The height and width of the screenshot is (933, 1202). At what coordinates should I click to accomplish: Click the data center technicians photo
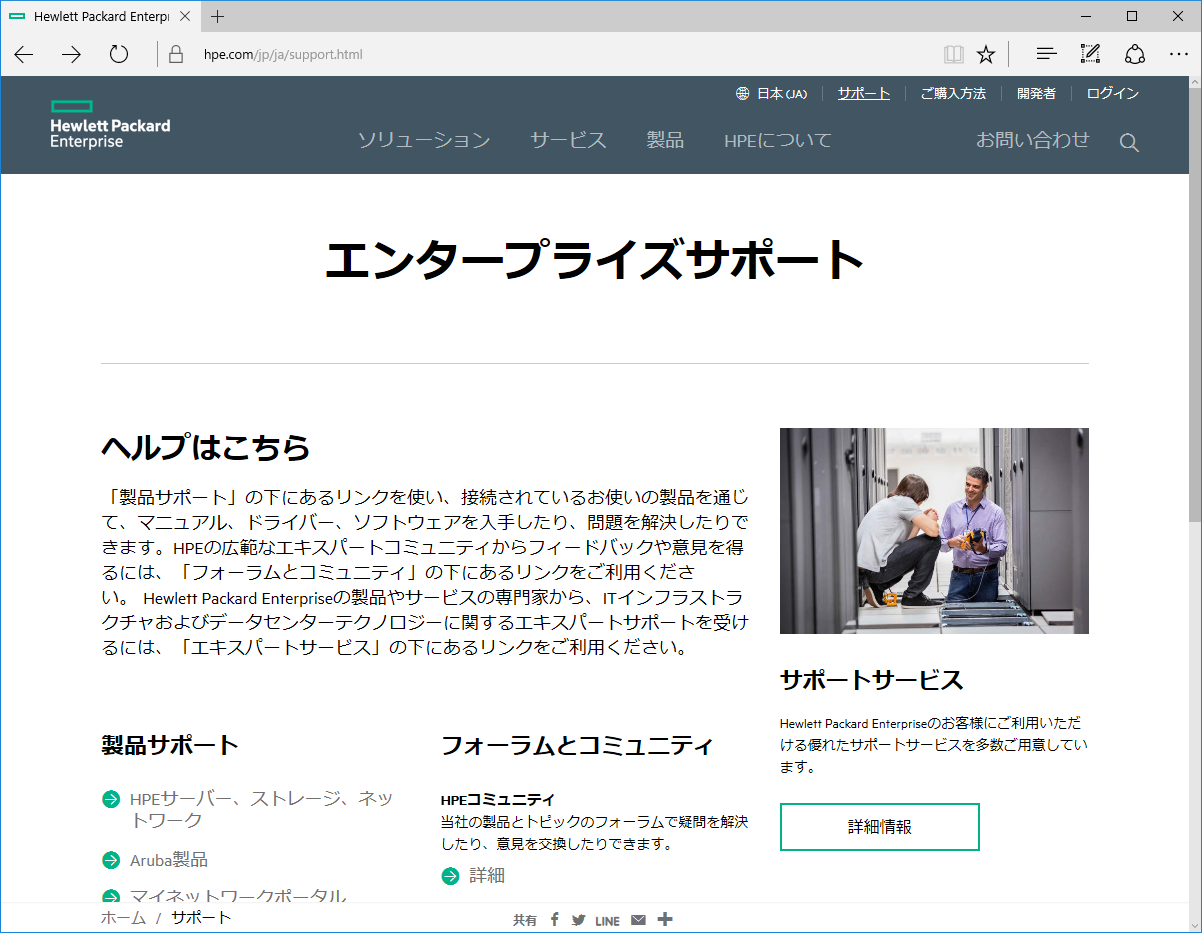coord(934,531)
